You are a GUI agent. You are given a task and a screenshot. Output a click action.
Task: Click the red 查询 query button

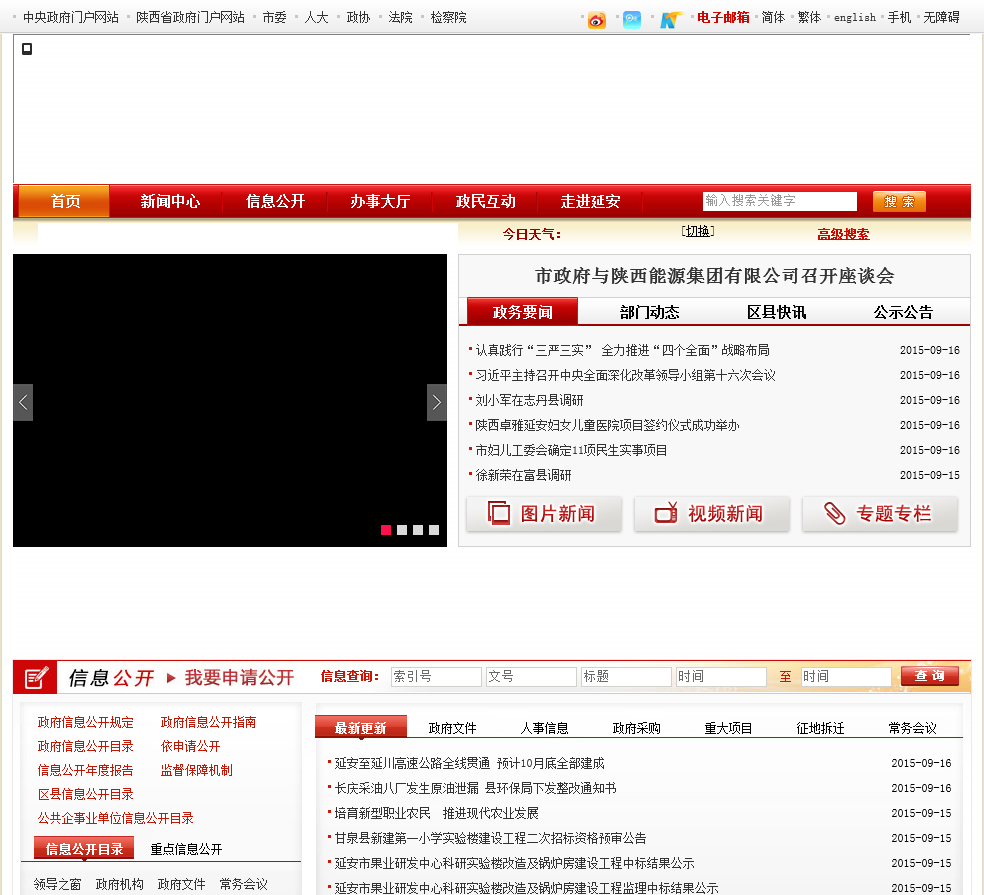point(929,676)
